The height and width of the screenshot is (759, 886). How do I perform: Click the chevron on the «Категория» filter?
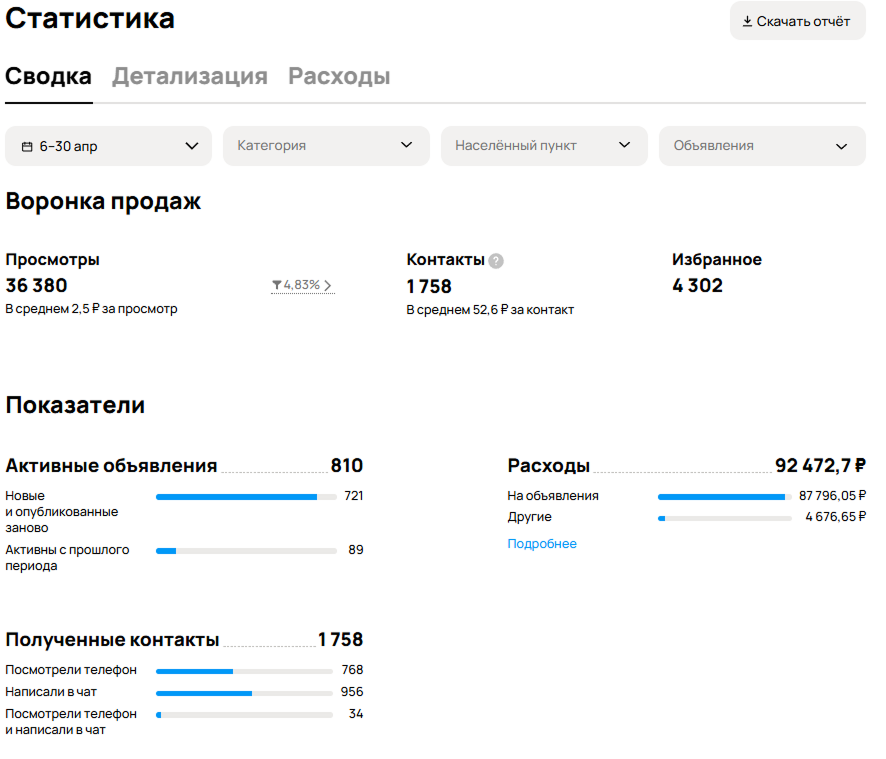[408, 145]
